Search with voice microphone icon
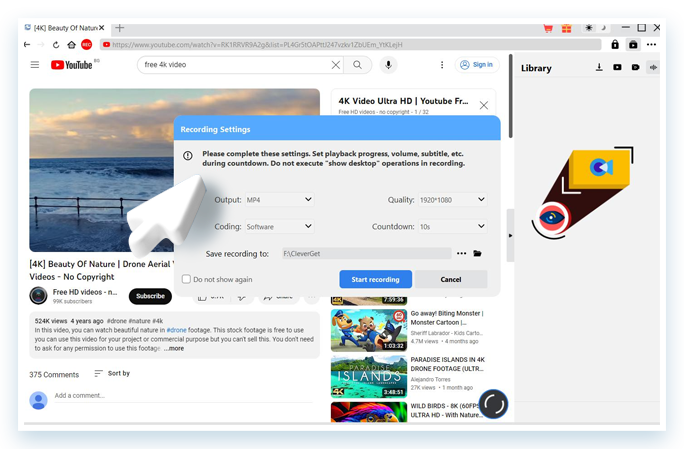Image resolution: width=684 pixels, height=449 pixels. [x=388, y=65]
